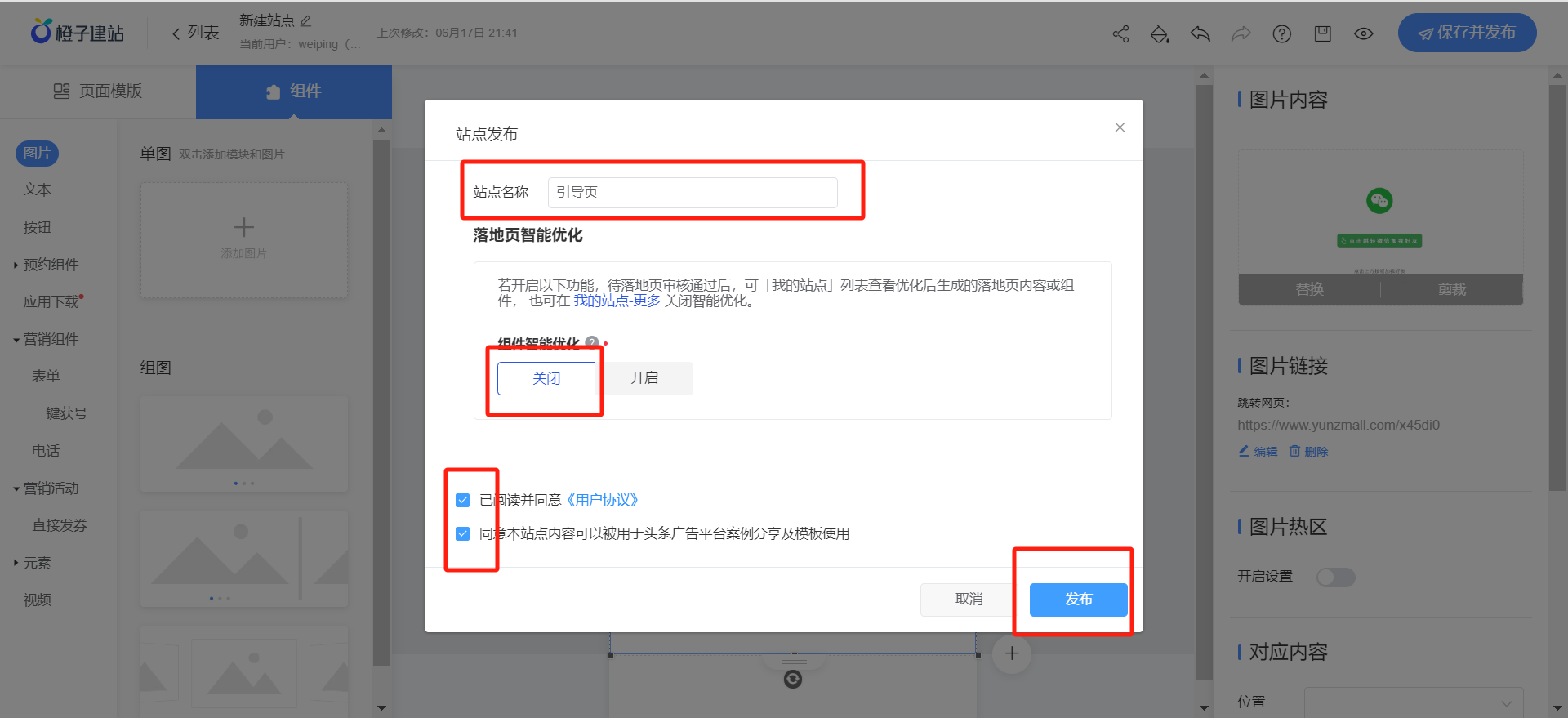Toggle the 已阅读并同意 checkbox
1568x718 pixels.
(463, 500)
